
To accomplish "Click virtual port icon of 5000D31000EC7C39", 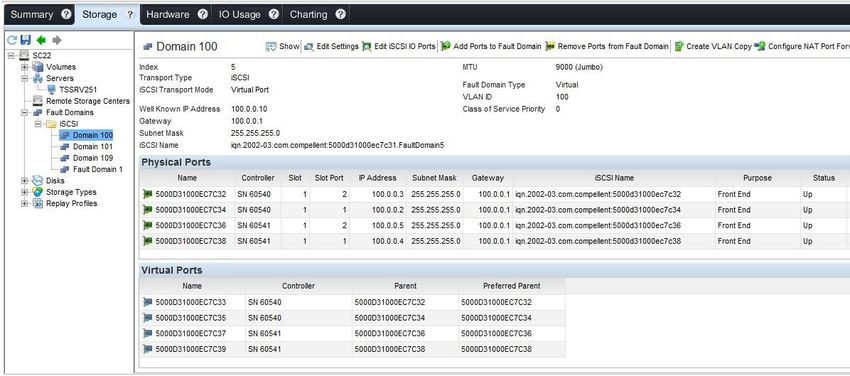I will point(147,349).
